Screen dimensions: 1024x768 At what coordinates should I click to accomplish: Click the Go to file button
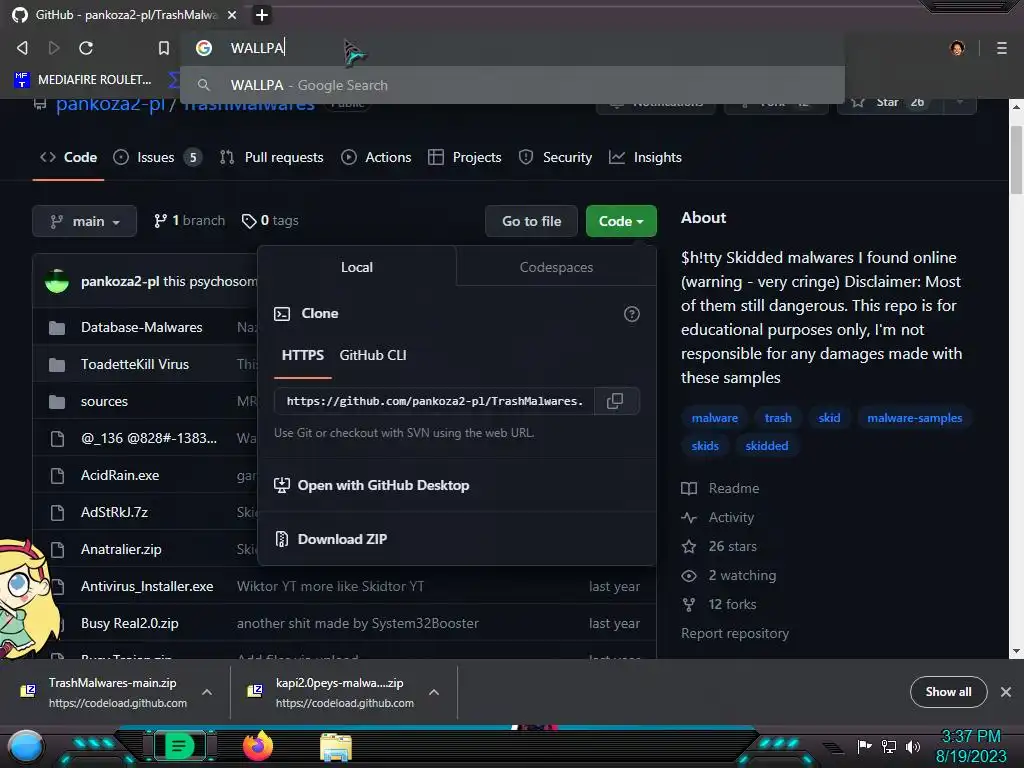(532, 221)
